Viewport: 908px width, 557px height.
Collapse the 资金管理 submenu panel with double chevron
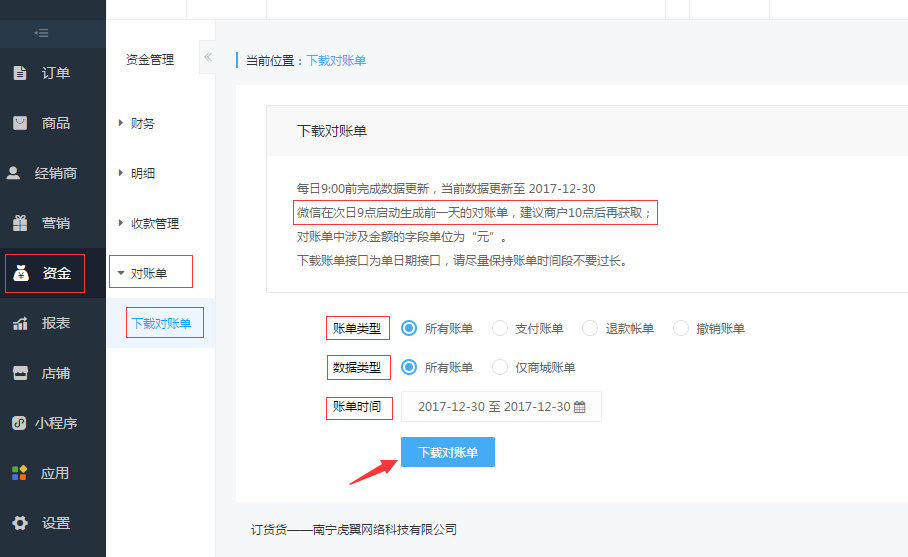(208, 57)
